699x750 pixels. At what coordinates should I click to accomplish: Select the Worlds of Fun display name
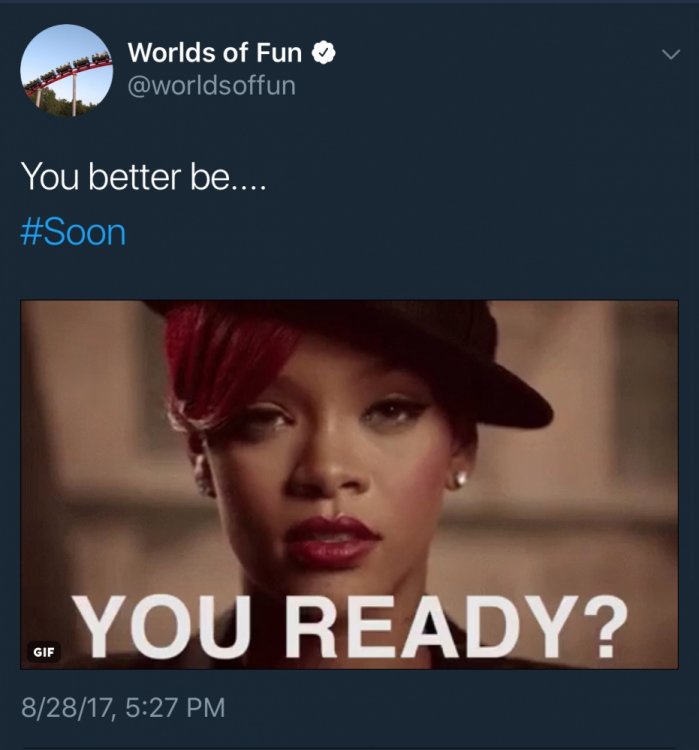tap(215, 52)
